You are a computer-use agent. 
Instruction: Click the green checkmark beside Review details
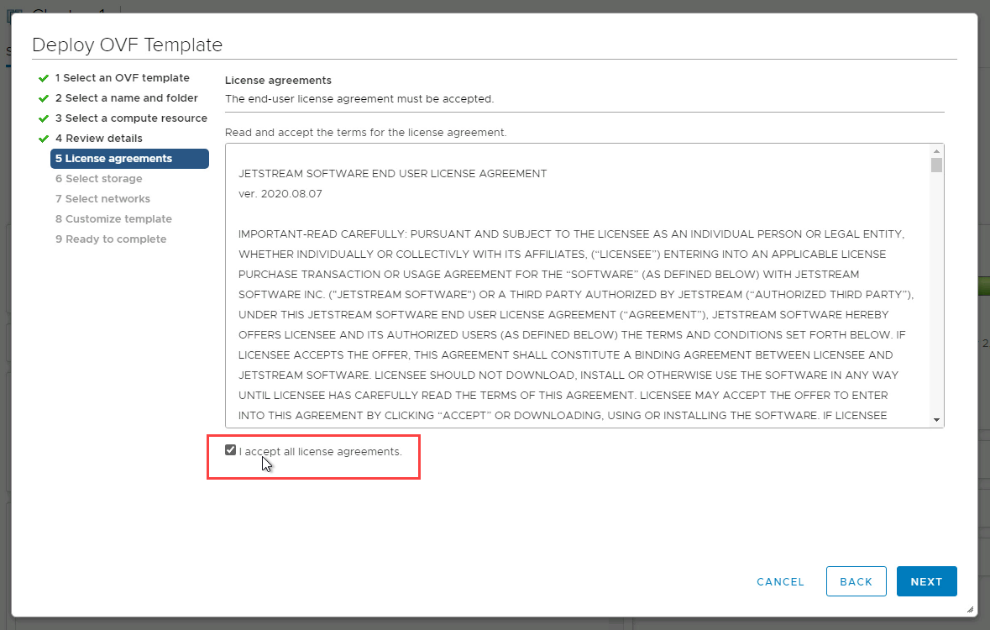coord(43,138)
